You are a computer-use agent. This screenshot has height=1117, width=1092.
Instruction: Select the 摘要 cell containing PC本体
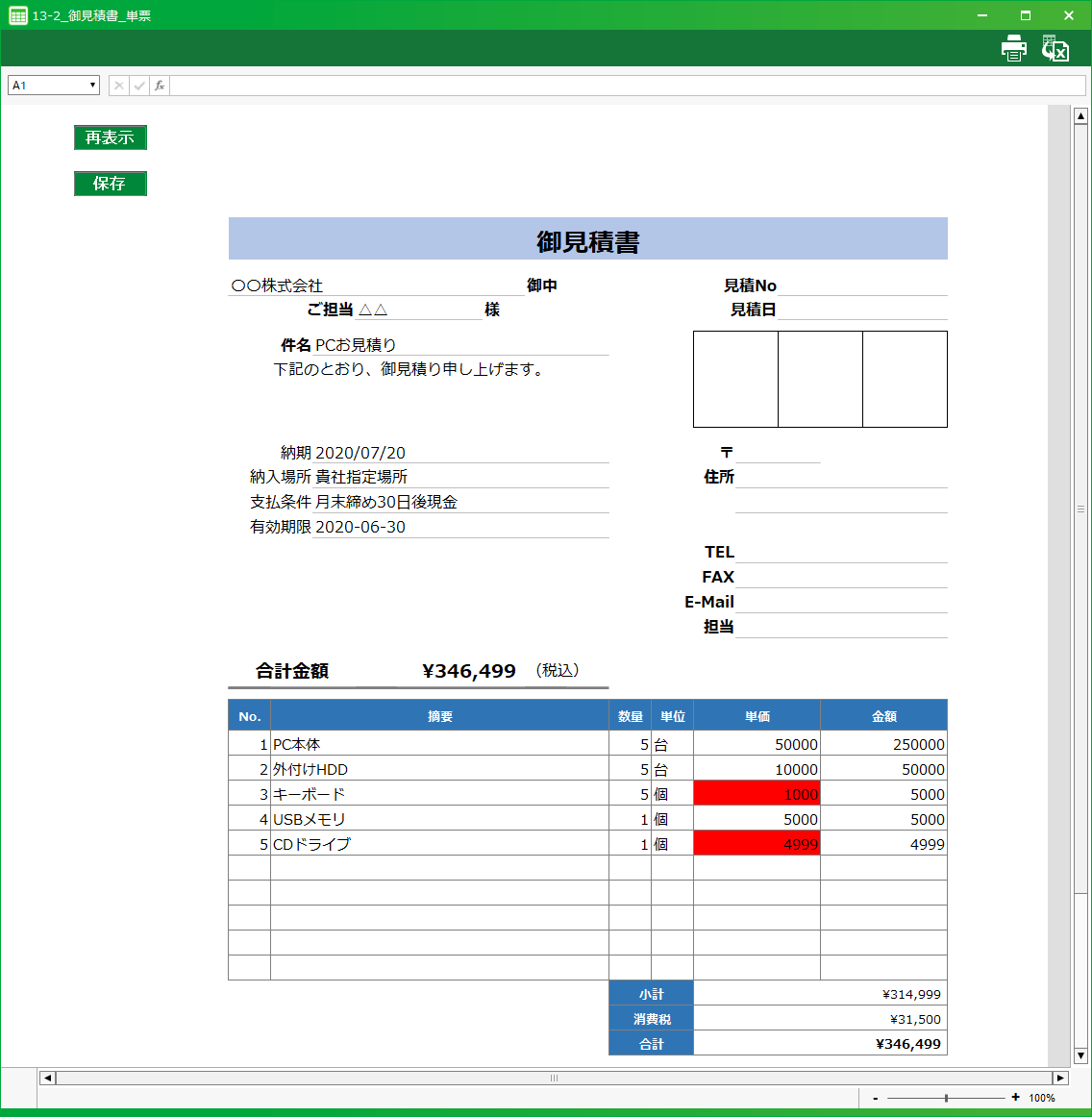pos(439,744)
